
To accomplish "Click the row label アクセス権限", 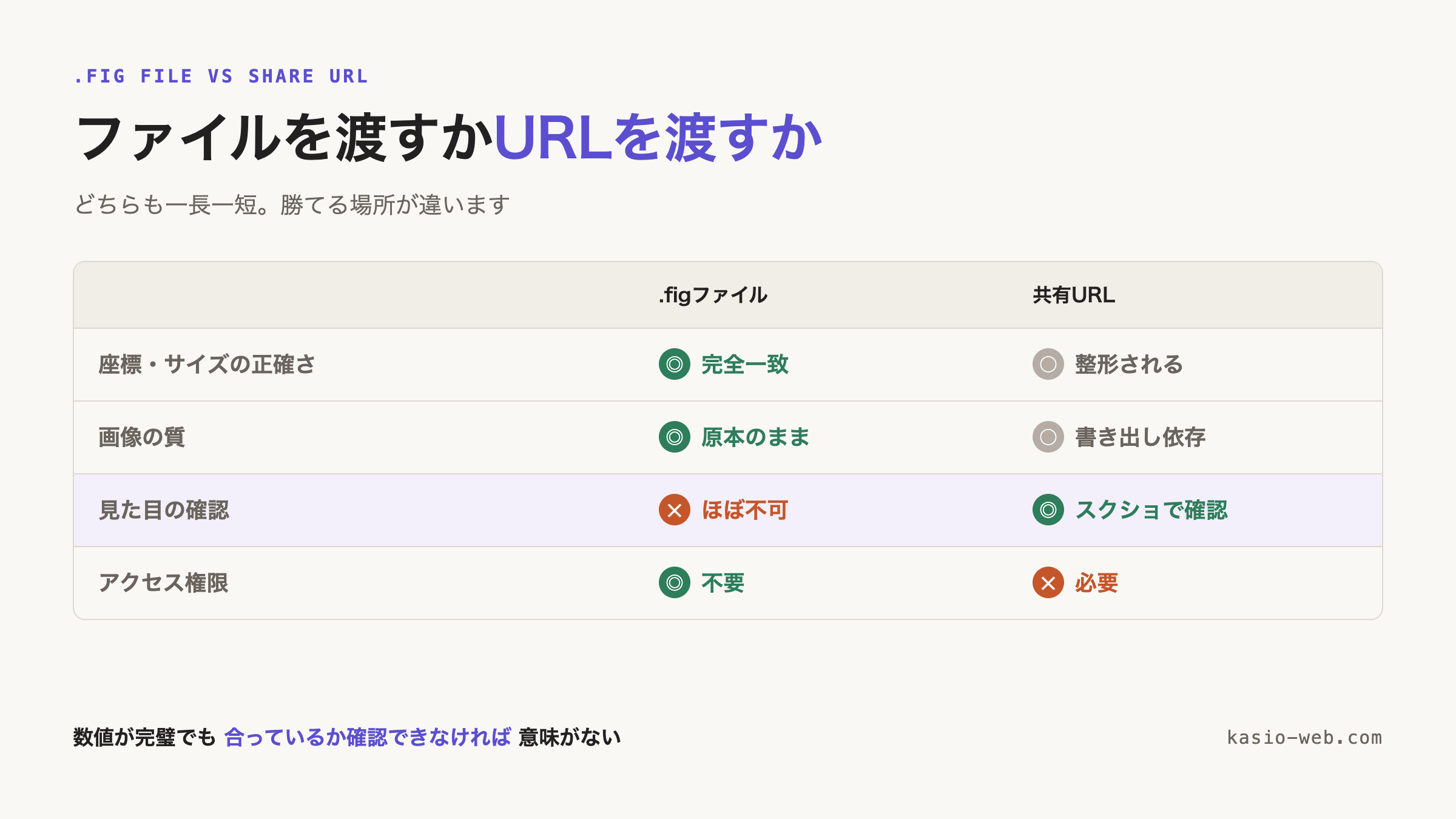I will (163, 582).
